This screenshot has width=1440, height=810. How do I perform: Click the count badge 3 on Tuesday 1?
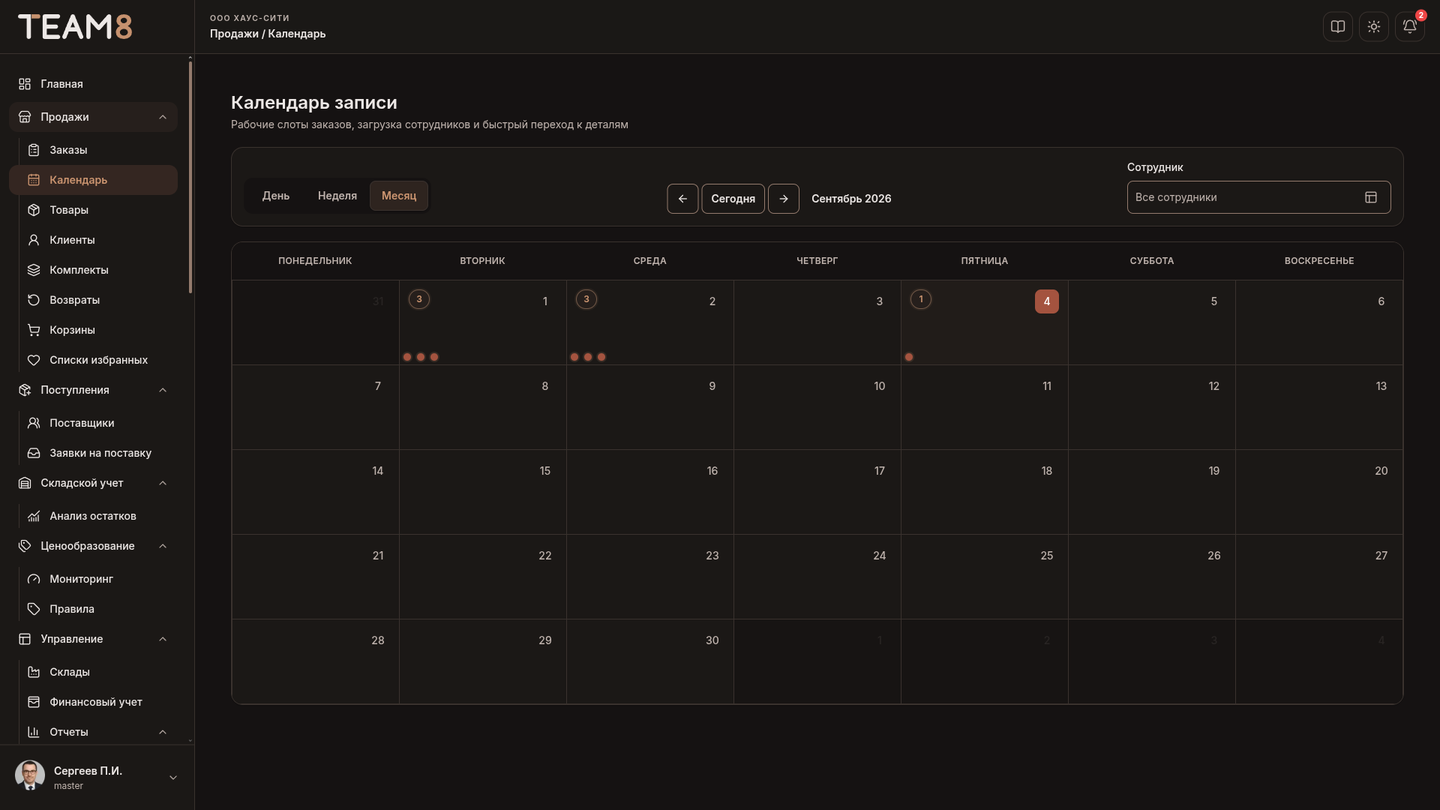(x=419, y=299)
